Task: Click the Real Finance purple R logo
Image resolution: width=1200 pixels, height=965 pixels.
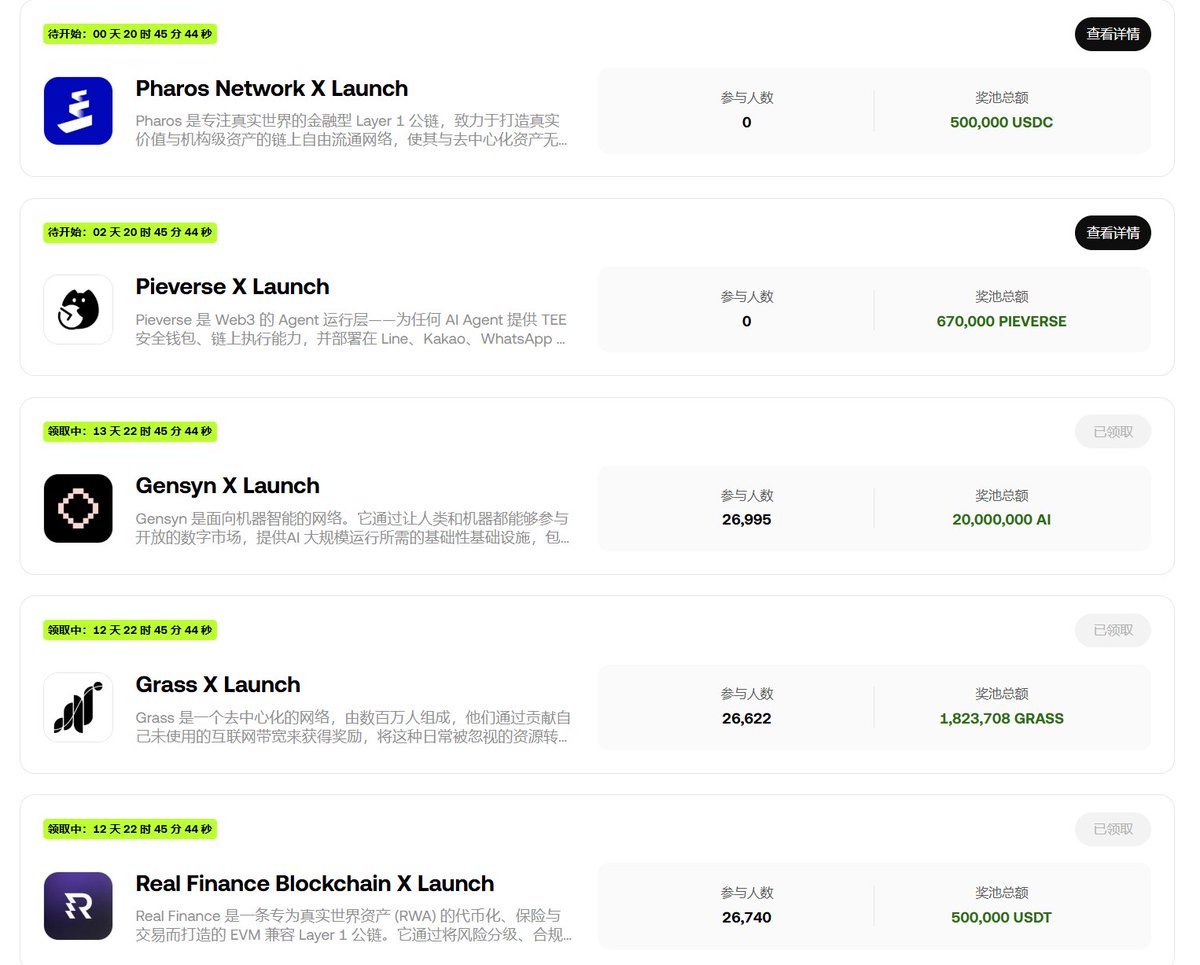Action: coord(78,906)
